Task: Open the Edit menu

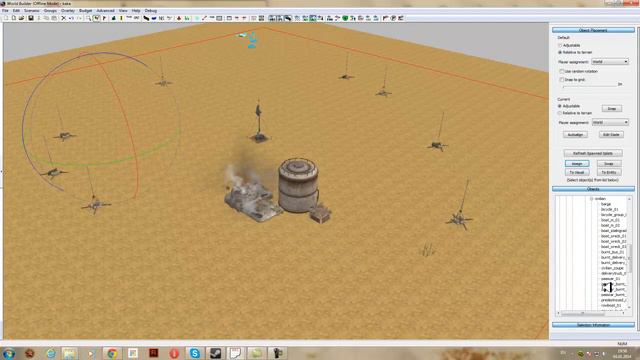Action: pos(16,11)
